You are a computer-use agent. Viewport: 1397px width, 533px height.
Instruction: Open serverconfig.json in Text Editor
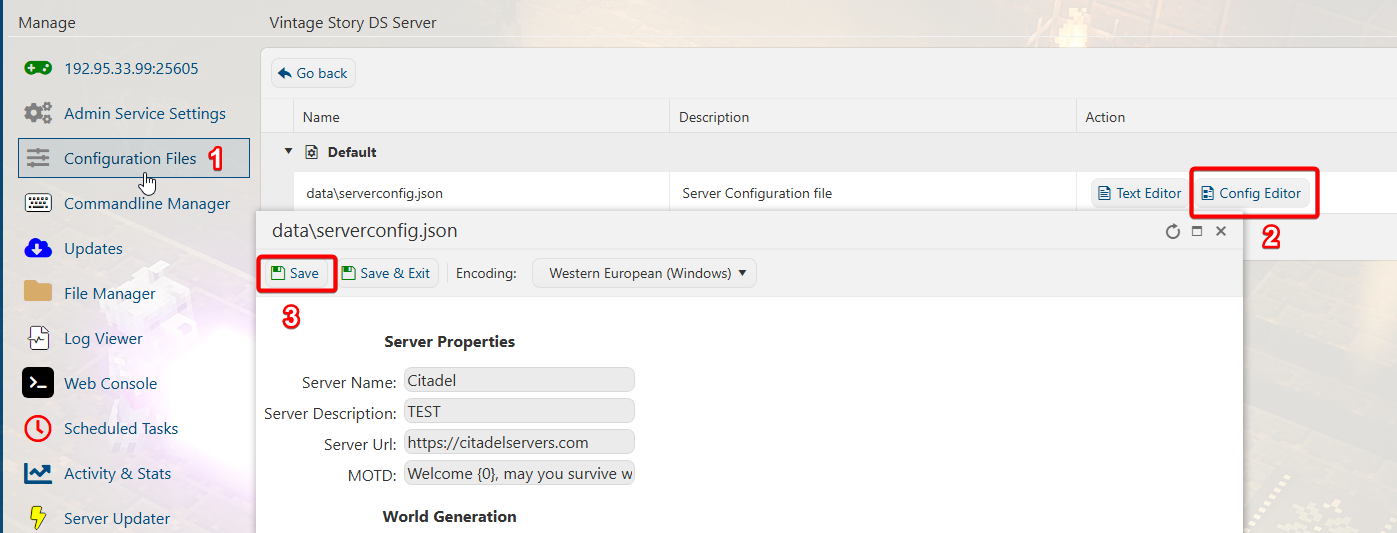coord(1139,193)
